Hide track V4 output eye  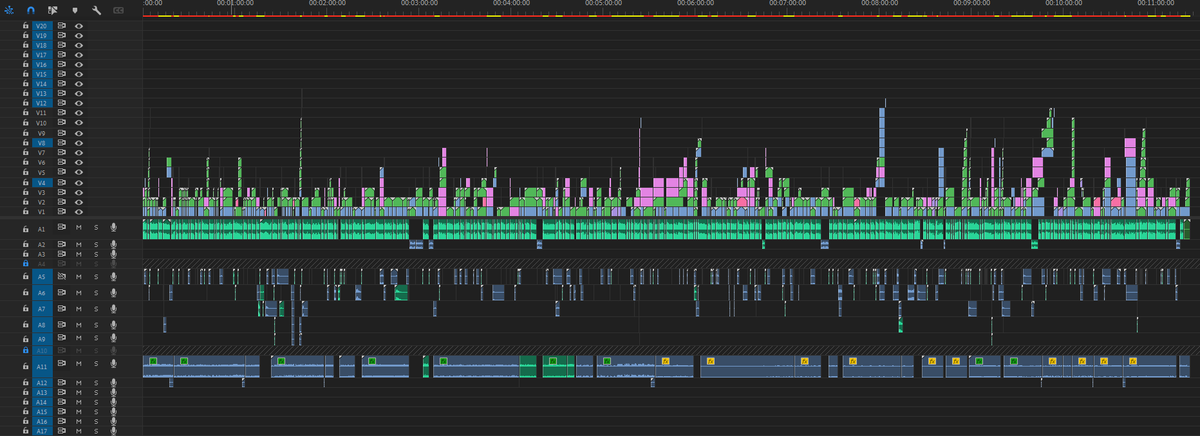point(78,182)
